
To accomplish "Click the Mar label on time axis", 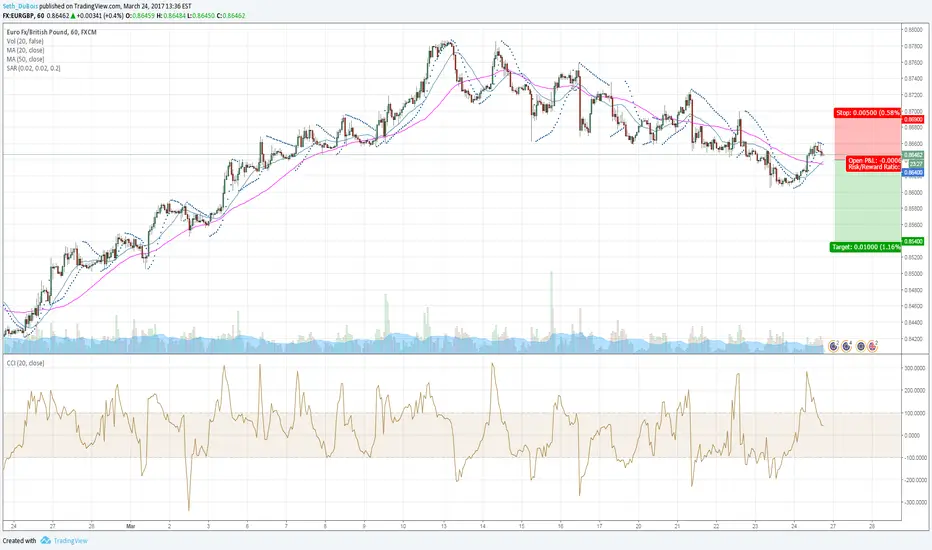I will 131,526.
